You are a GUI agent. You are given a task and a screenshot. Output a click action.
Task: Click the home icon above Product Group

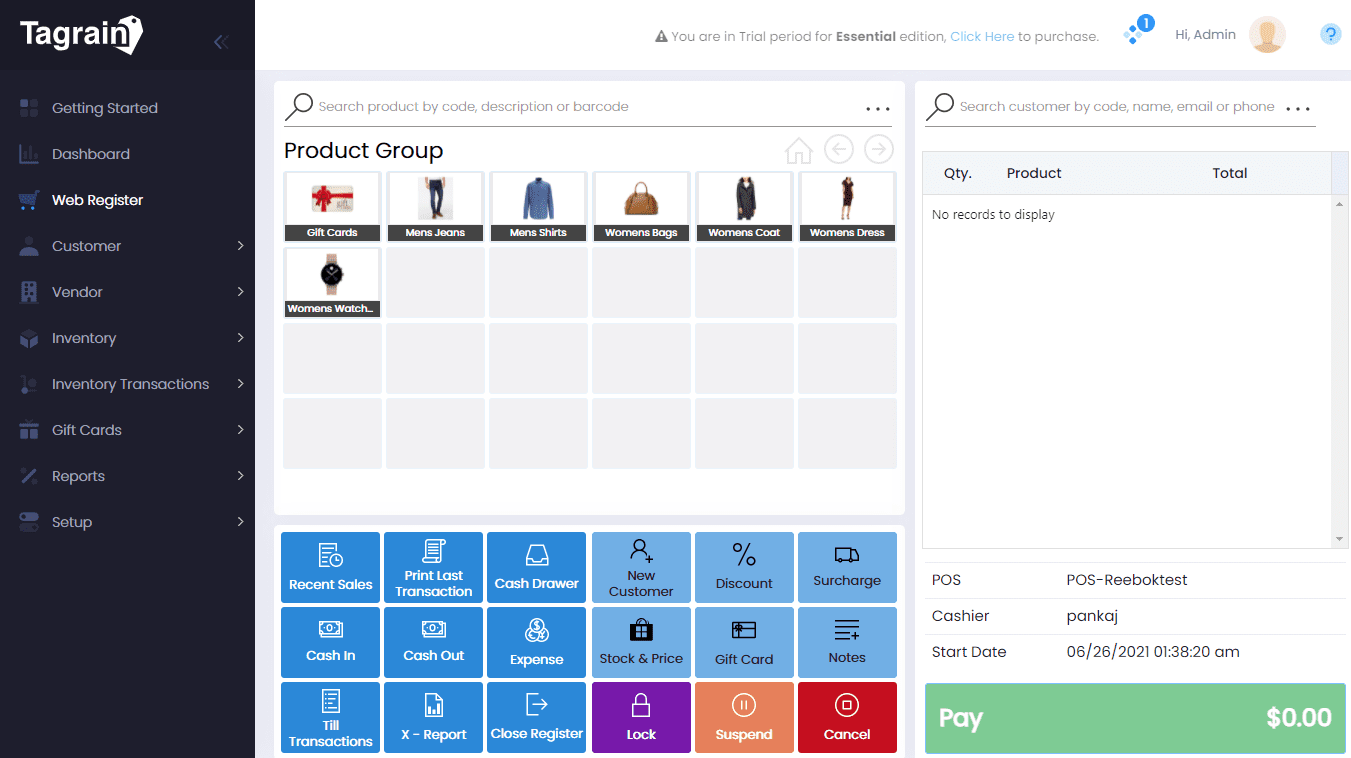coord(798,149)
